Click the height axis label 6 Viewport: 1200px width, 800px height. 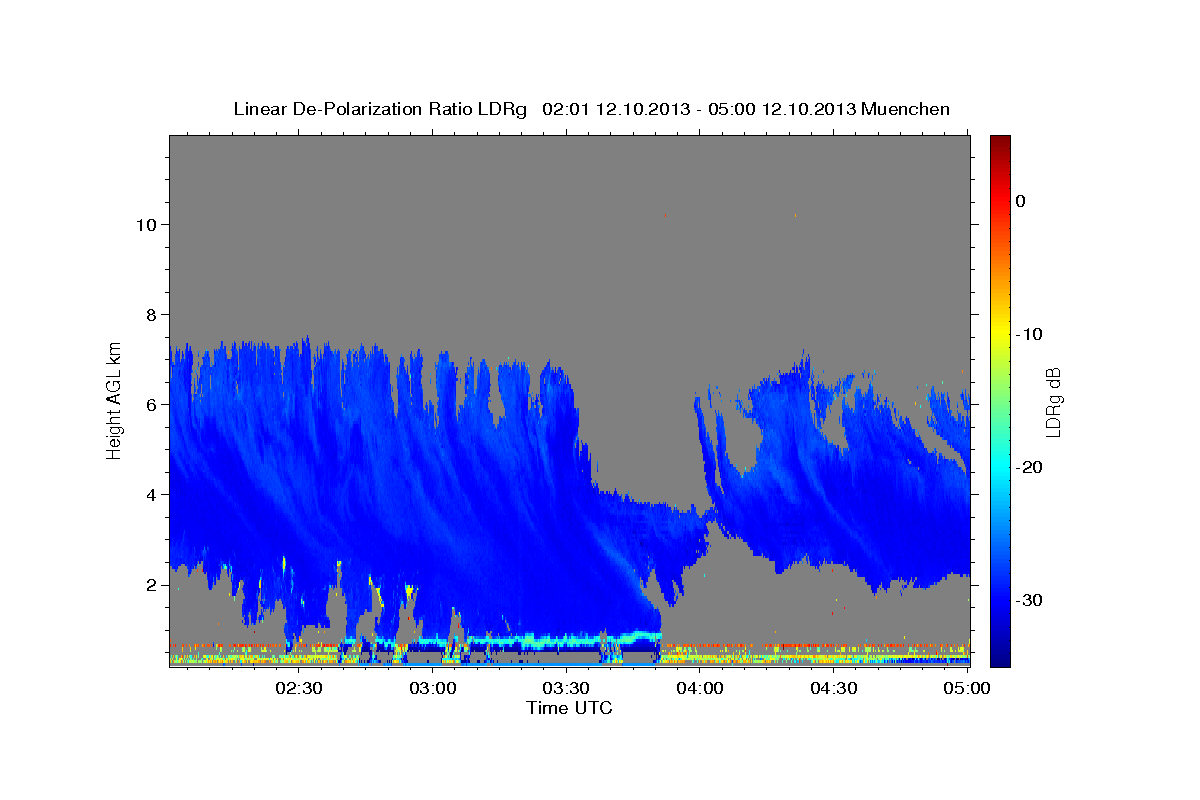pyautogui.click(x=149, y=404)
